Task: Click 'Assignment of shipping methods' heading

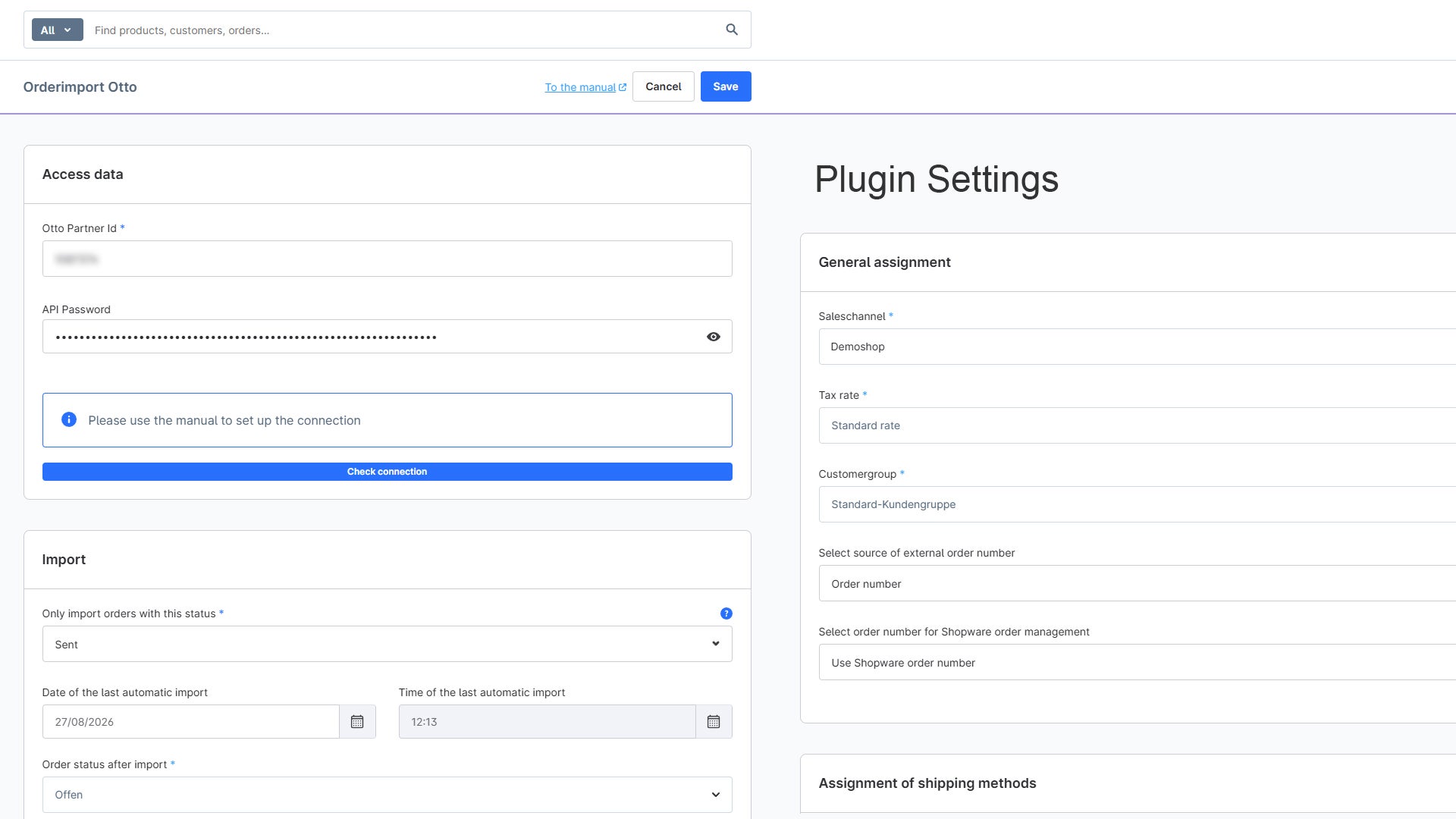Action: click(x=927, y=783)
